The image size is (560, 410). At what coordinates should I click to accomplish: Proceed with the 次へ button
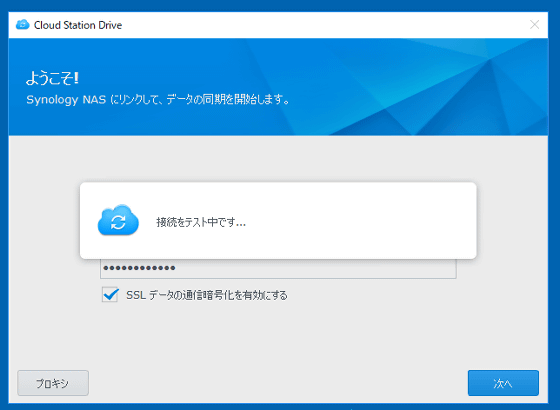pyautogui.click(x=503, y=383)
